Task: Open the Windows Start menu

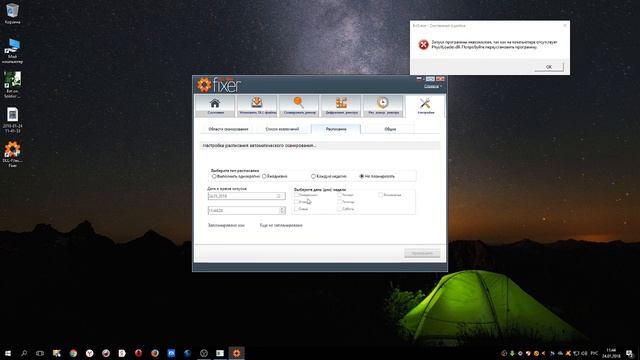Action: click(8, 353)
